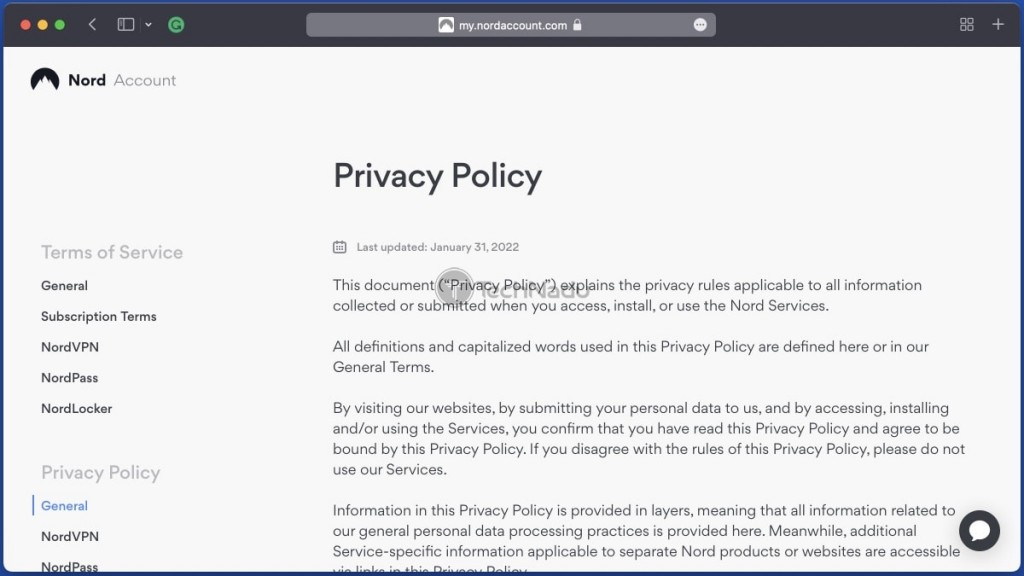The height and width of the screenshot is (576, 1024).
Task: Focus the my.nordaccount.com address field
Action: tap(511, 25)
